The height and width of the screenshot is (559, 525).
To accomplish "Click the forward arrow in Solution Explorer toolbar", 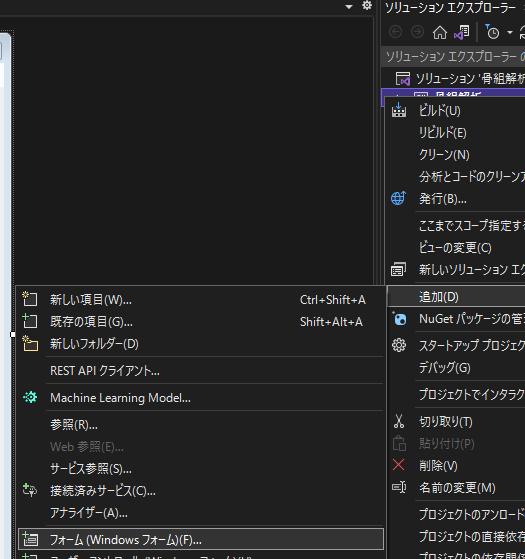I will (x=417, y=32).
